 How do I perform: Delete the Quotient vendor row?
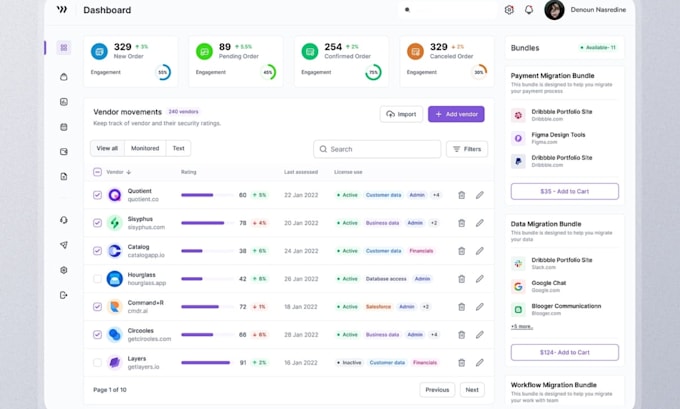point(461,195)
